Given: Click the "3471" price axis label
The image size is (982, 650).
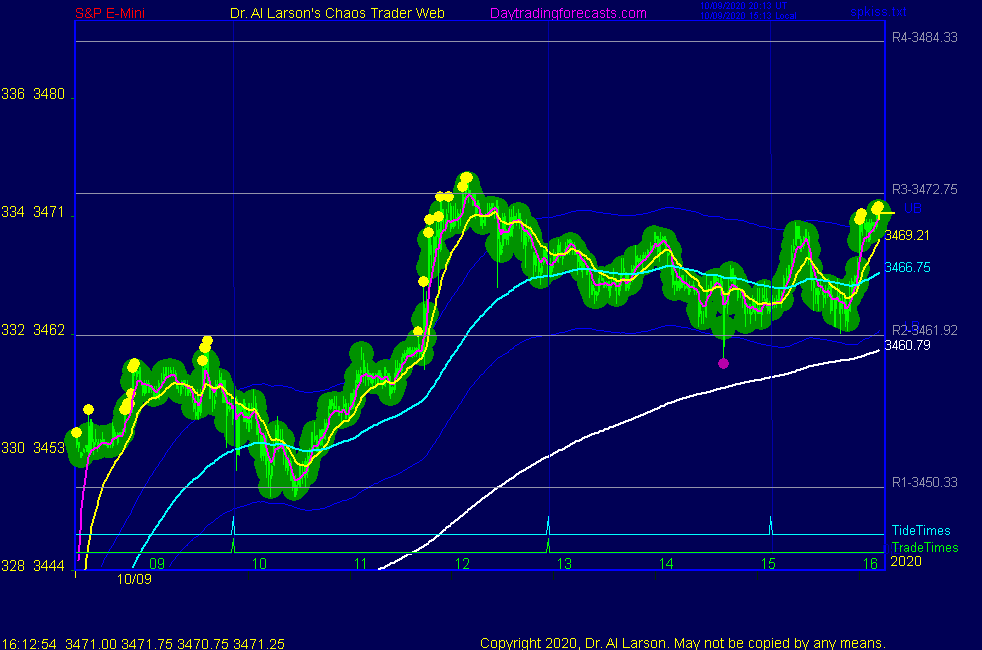Looking at the screenshot, I should (49, 212).
